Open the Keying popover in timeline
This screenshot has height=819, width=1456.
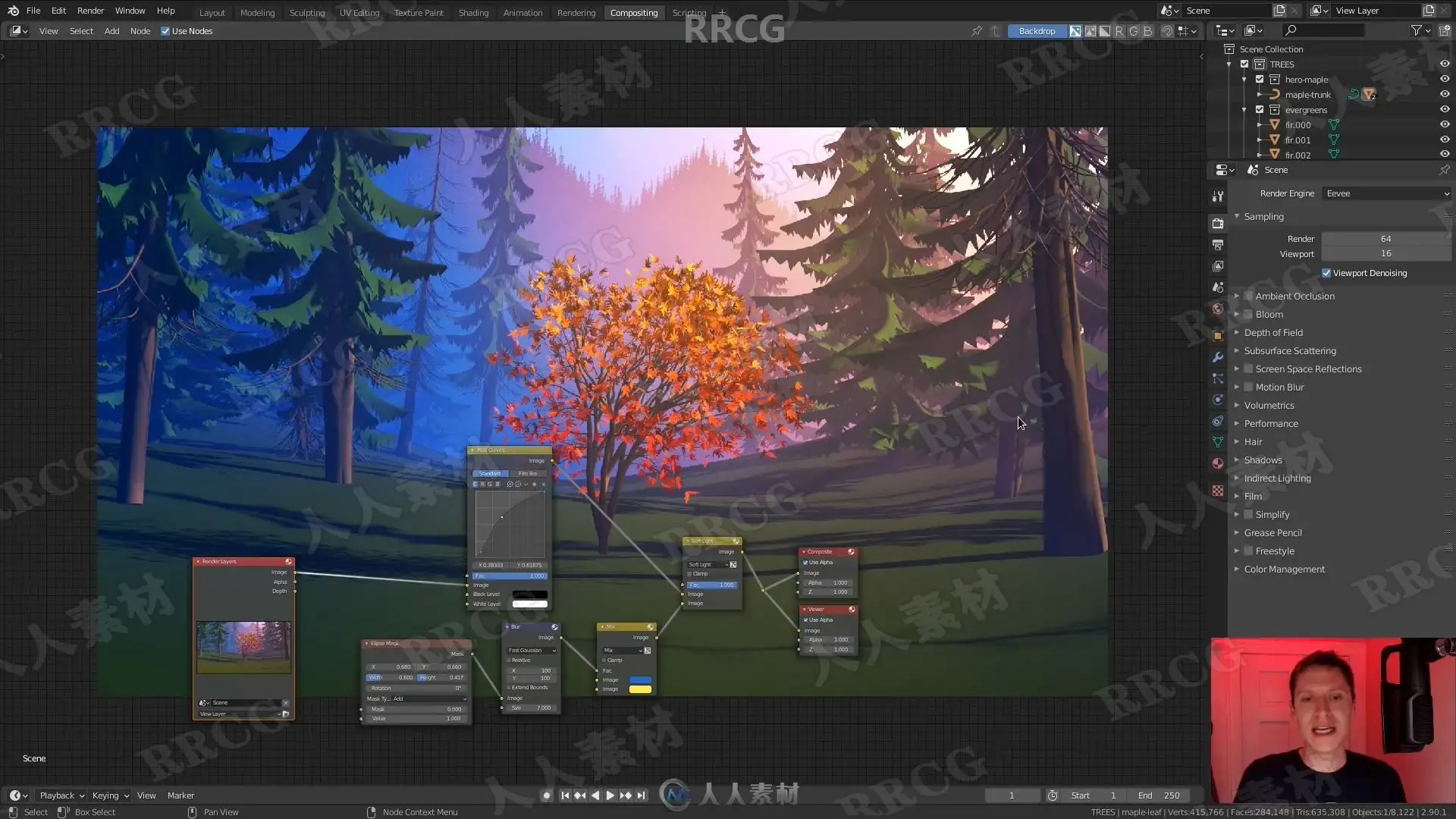pos(110,795)
